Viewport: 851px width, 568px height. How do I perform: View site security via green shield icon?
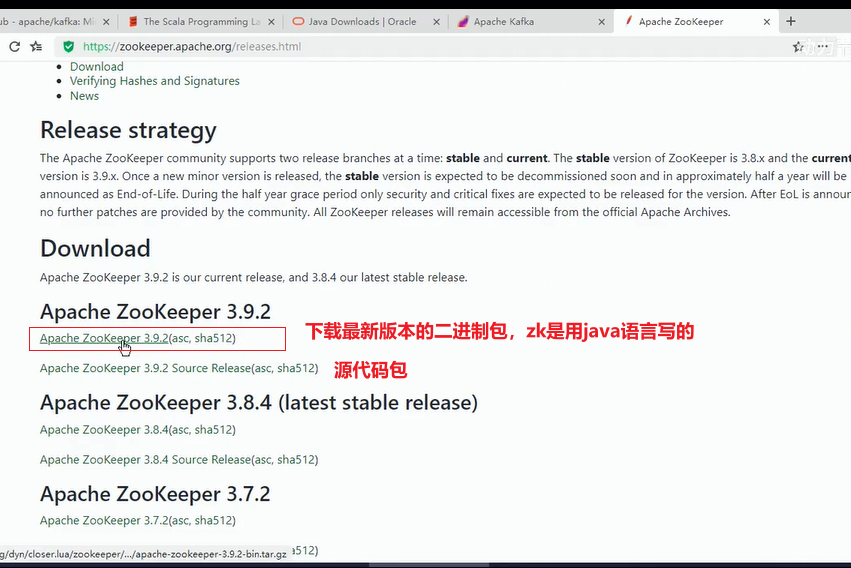coord(68,47)
